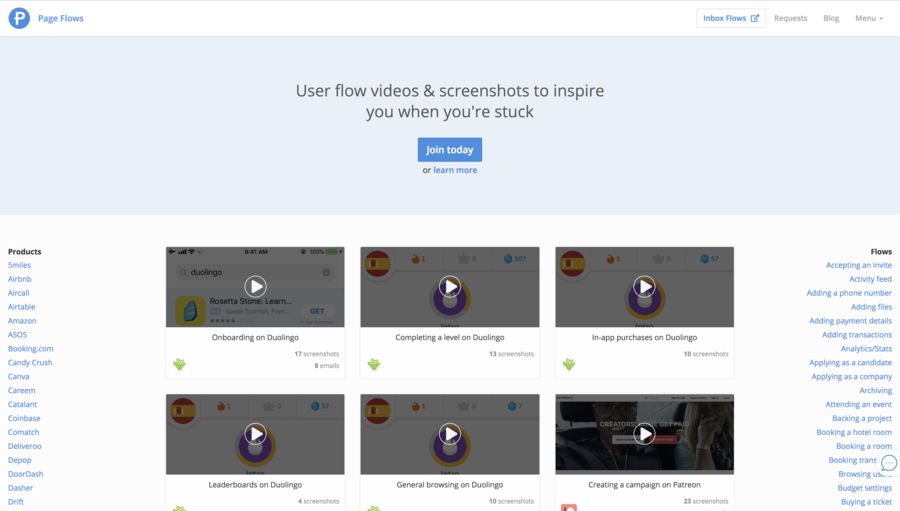The image size is (900, 511).
Task: Click the Join today button
Action: click(449, 150)
